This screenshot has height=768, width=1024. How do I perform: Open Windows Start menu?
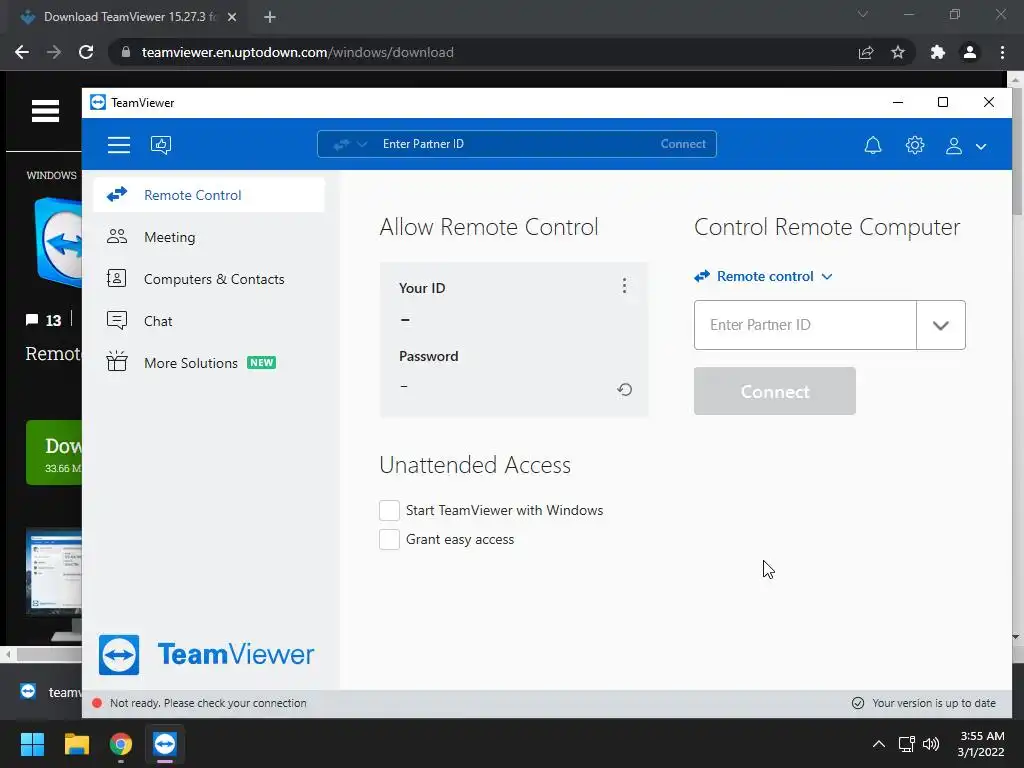[x=32, y=744]
